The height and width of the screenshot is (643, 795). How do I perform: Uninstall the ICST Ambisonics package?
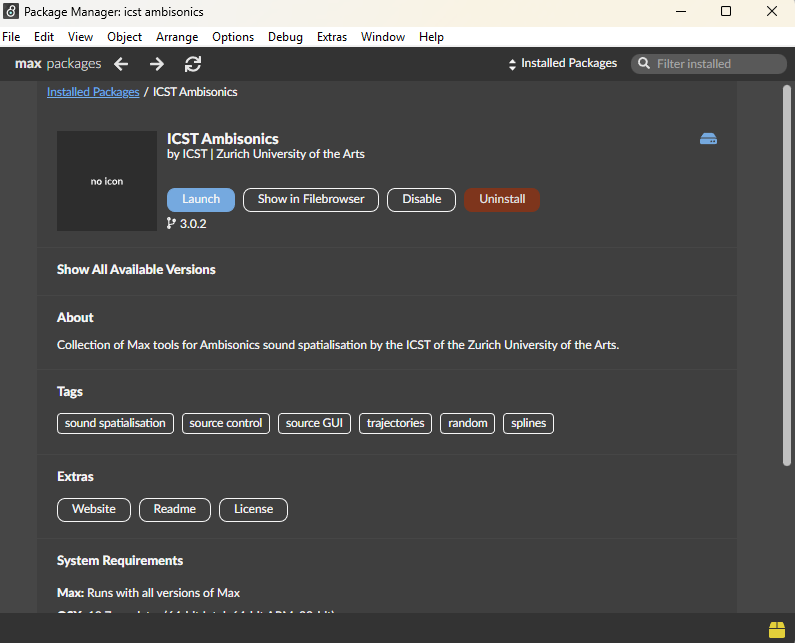(501, 199)
